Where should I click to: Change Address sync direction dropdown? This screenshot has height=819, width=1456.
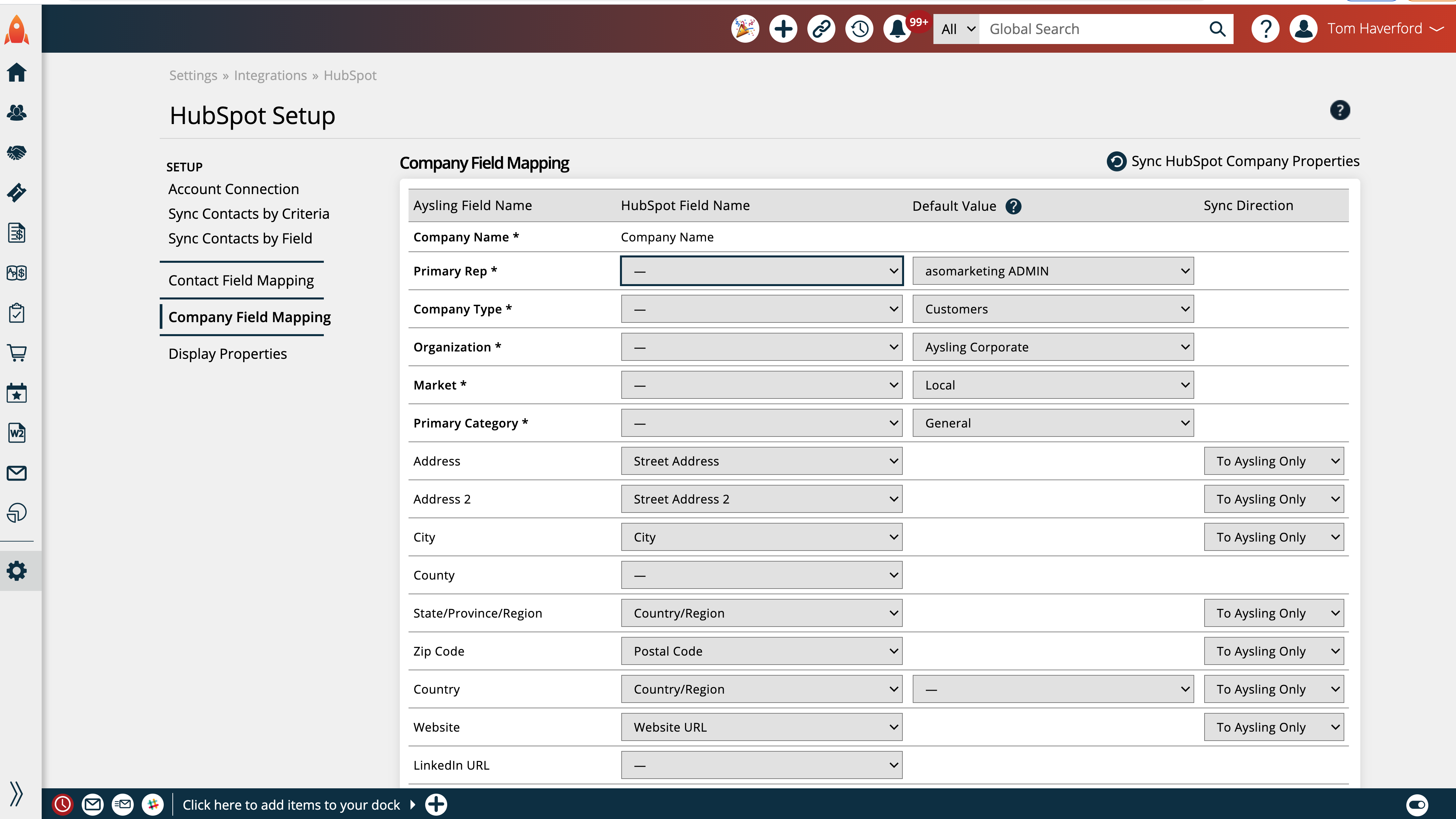point(1274,461)
